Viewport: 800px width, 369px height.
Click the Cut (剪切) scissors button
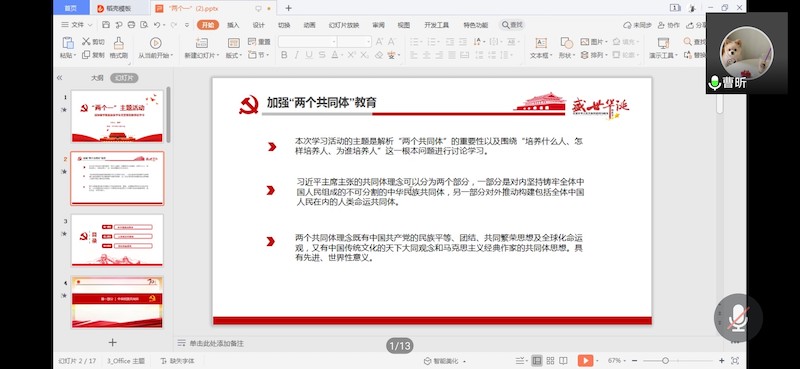click(93, 42)
